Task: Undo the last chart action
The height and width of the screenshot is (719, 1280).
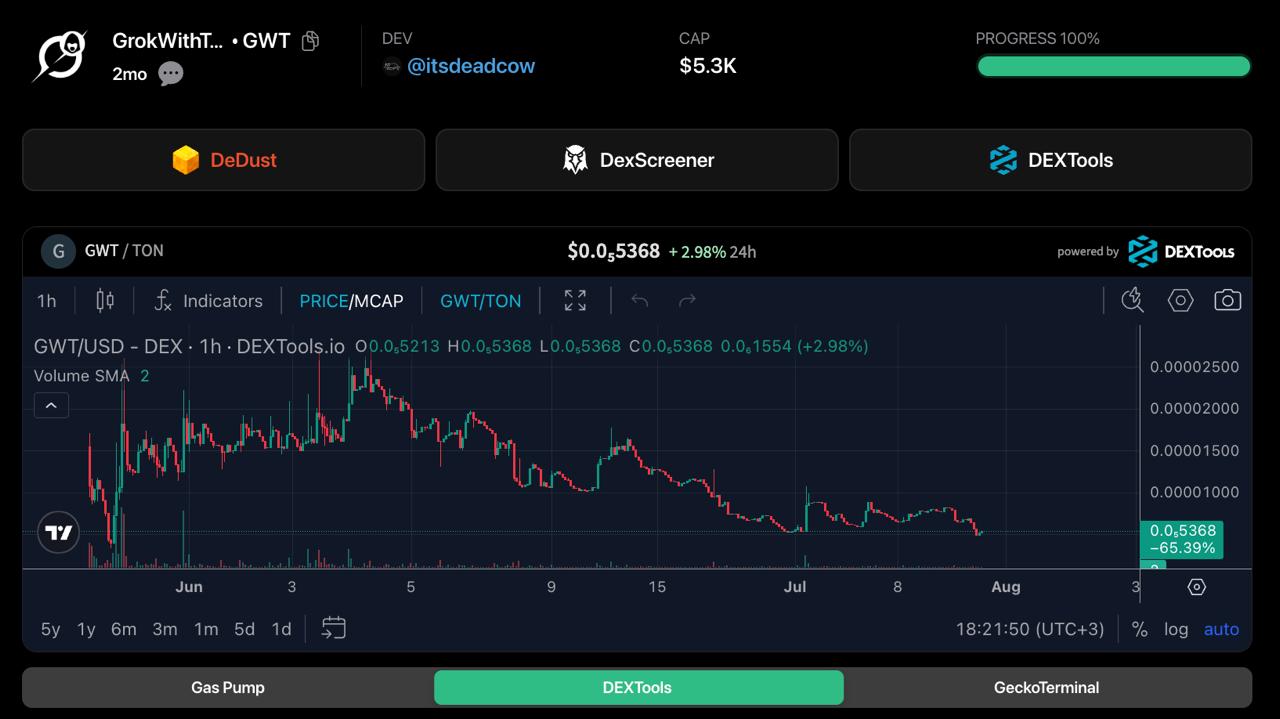Action: pyautogui.click(x=640, y=301)
